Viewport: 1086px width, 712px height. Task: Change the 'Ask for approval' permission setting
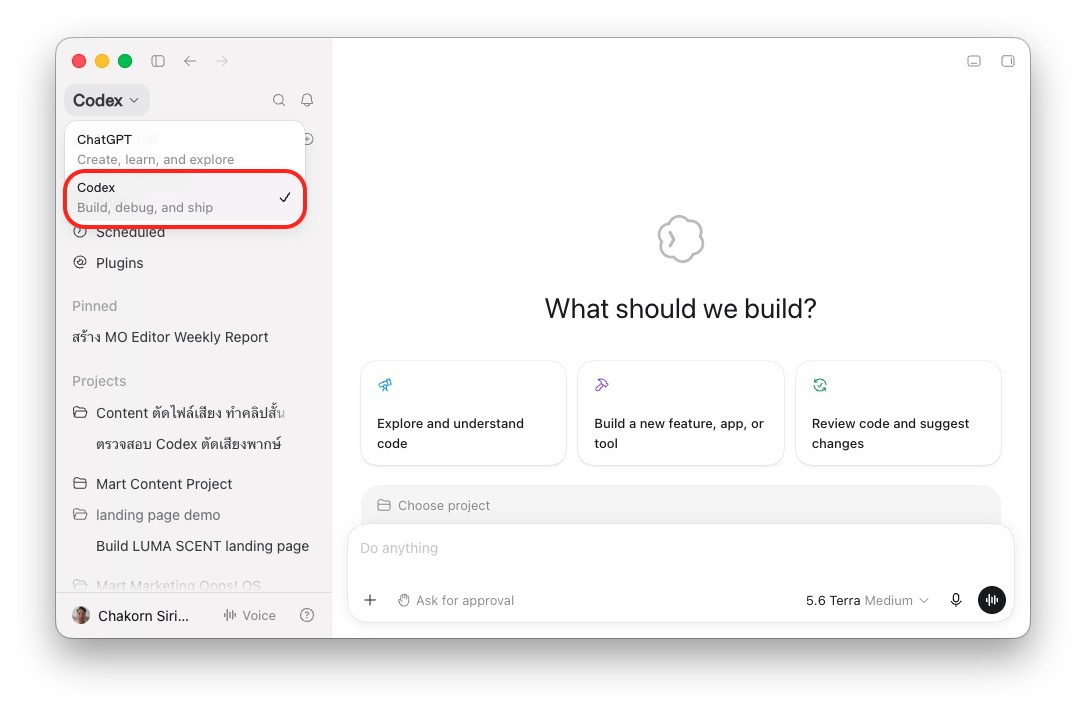pos(456,600)
